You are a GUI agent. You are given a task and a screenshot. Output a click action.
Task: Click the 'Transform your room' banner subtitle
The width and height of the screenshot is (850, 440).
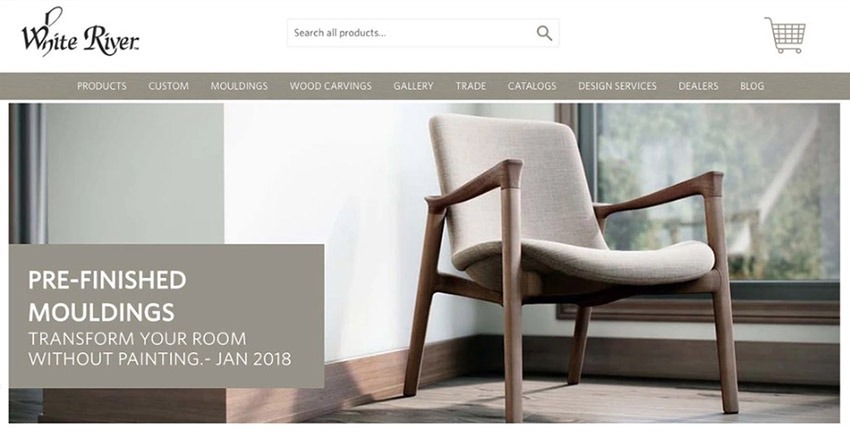160,348
